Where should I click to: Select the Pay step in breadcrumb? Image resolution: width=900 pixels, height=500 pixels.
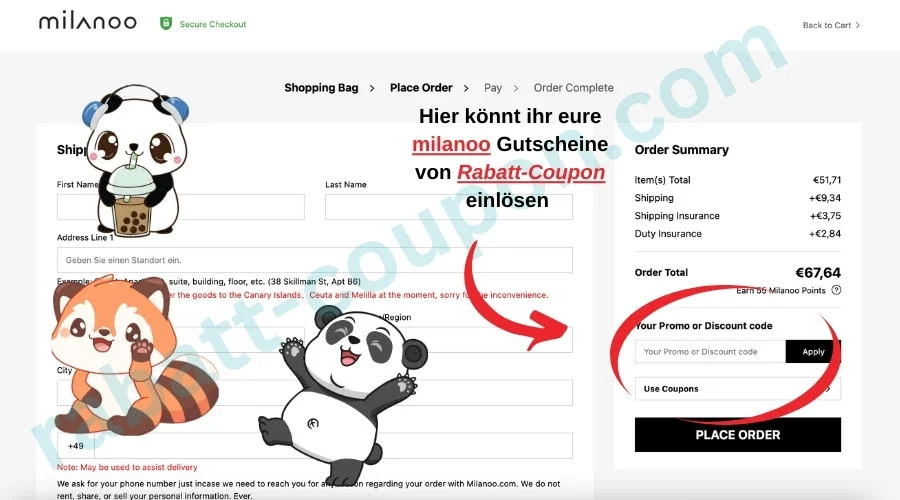pyautogui.click(x=492, y=88)
